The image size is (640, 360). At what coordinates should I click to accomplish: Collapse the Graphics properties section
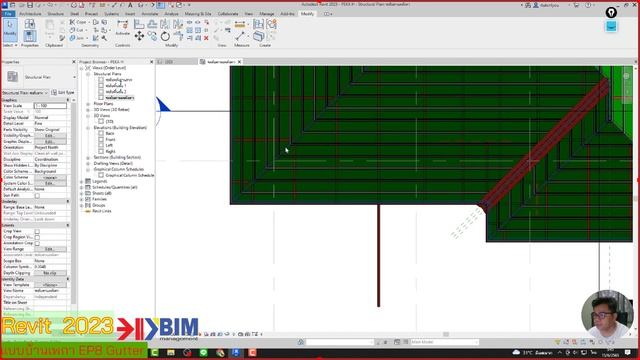tap(68, 100)
